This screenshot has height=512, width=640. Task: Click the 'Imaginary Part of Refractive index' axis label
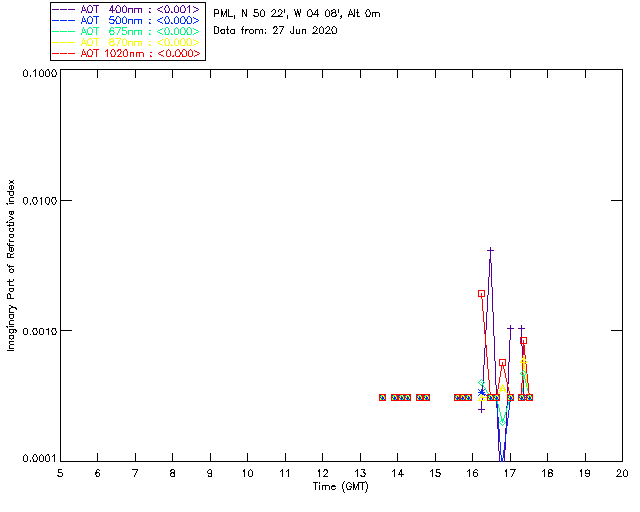pyautogui.click(x=11, y=265)
